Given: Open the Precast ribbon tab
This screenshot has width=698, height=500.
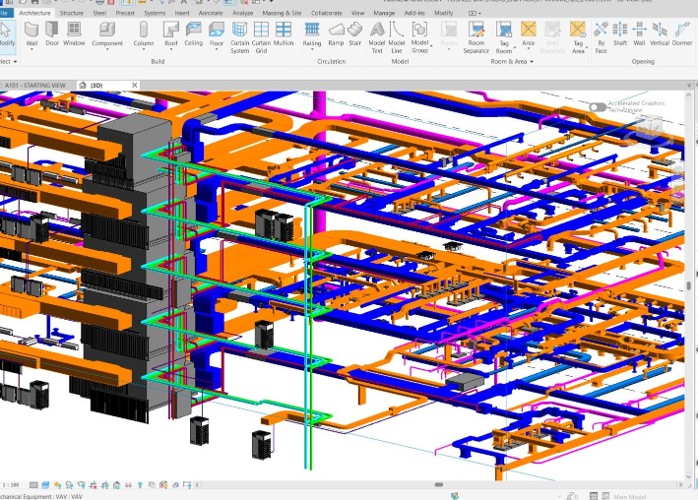Looking at the screenshot, I should 125,13.
